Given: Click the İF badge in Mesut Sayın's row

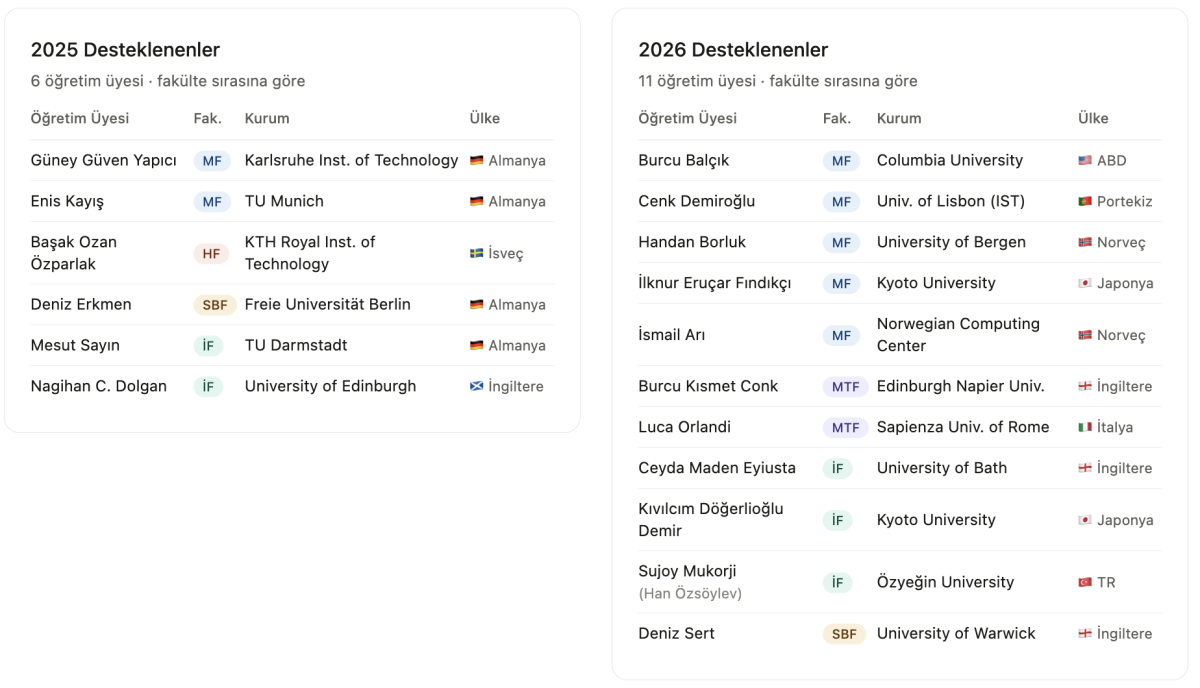Looking at the screenshot, I should tap(208, 346).
